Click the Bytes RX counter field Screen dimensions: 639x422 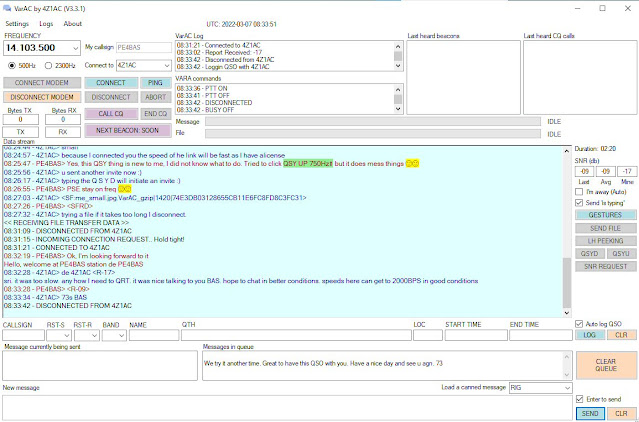(x=63, y=119)
